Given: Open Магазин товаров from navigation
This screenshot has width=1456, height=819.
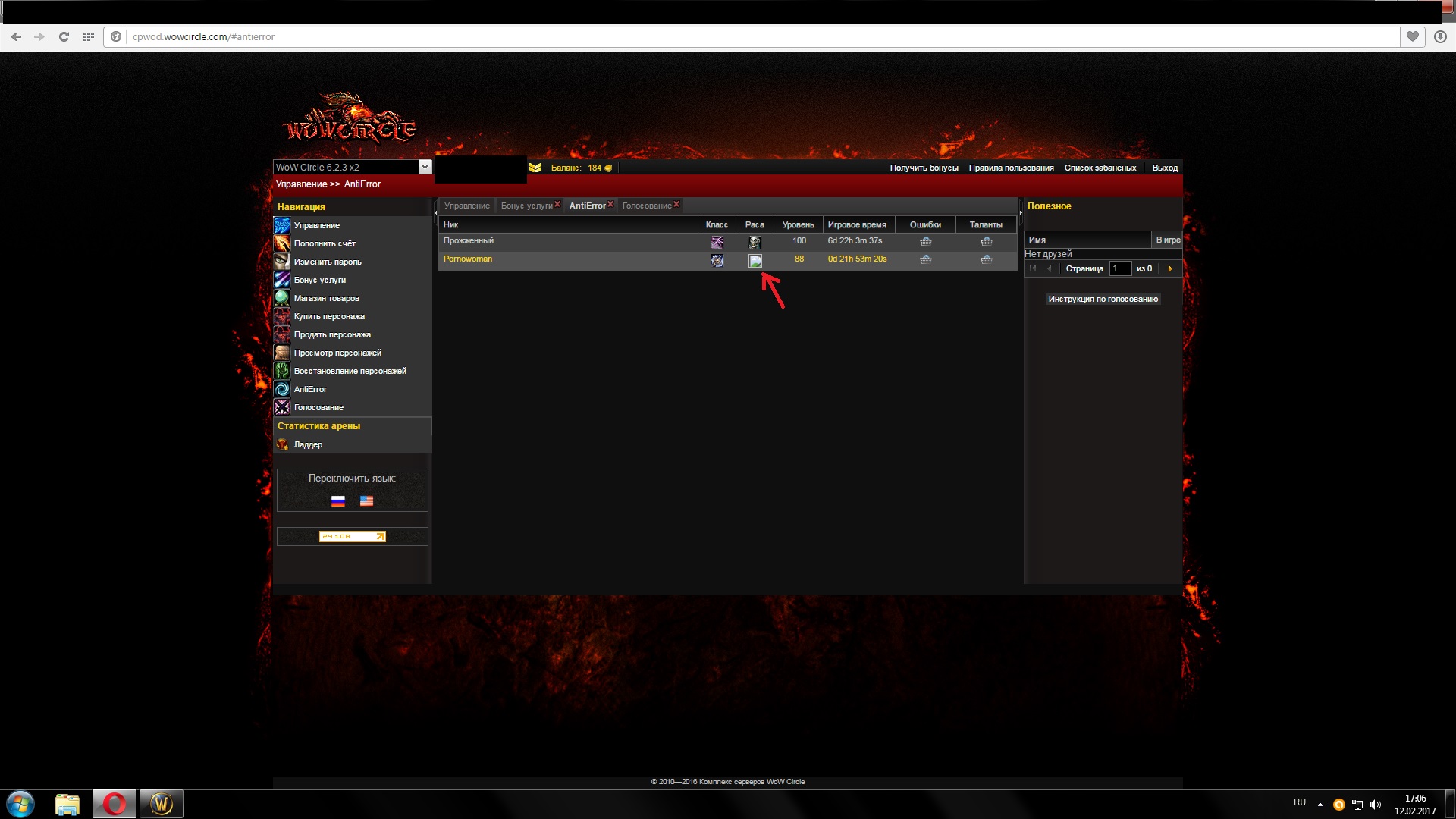Looking at the screenshot, I should pyautogui.click(x=326, y=298).
